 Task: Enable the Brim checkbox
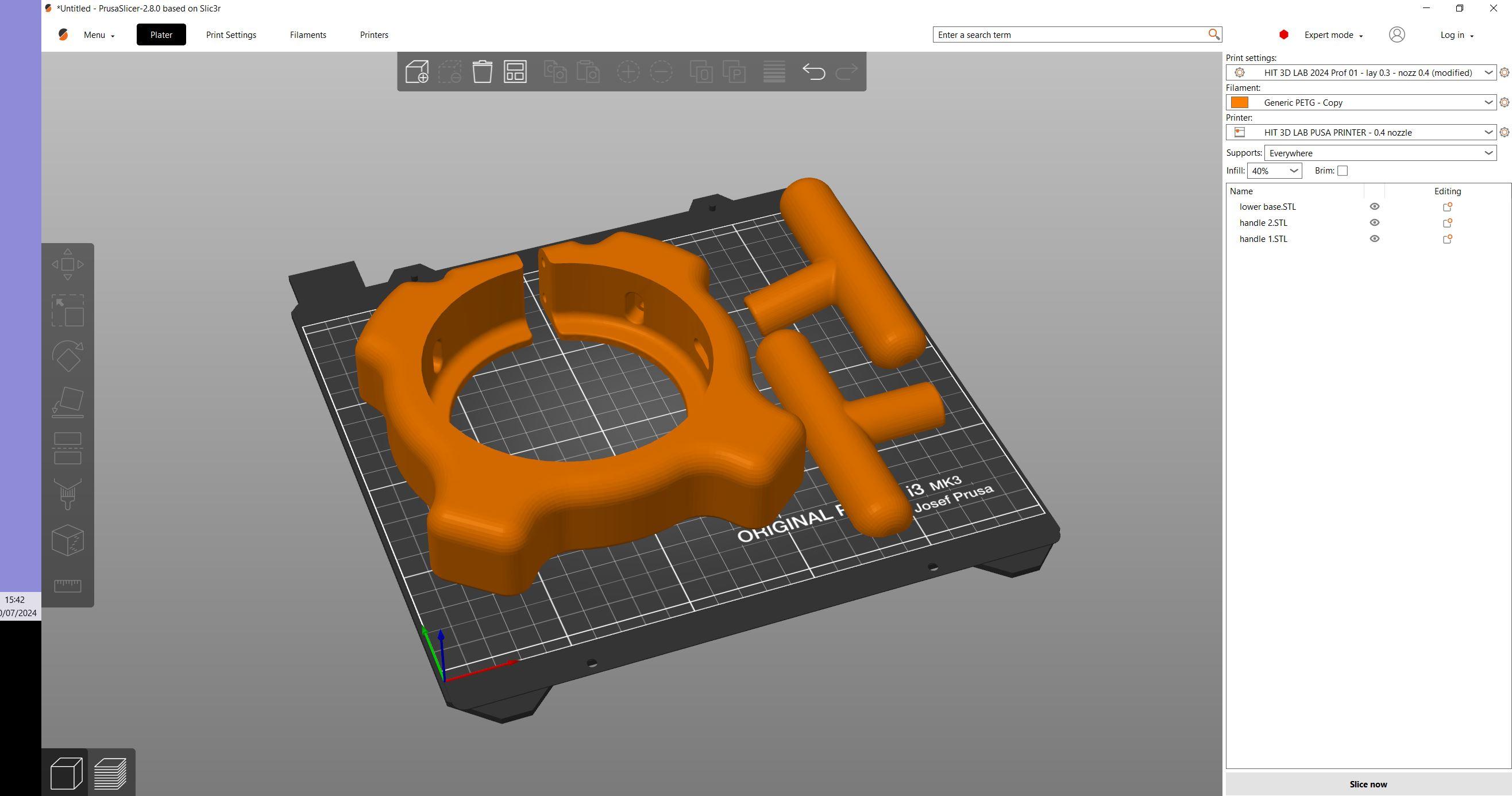pos(1343,171)
